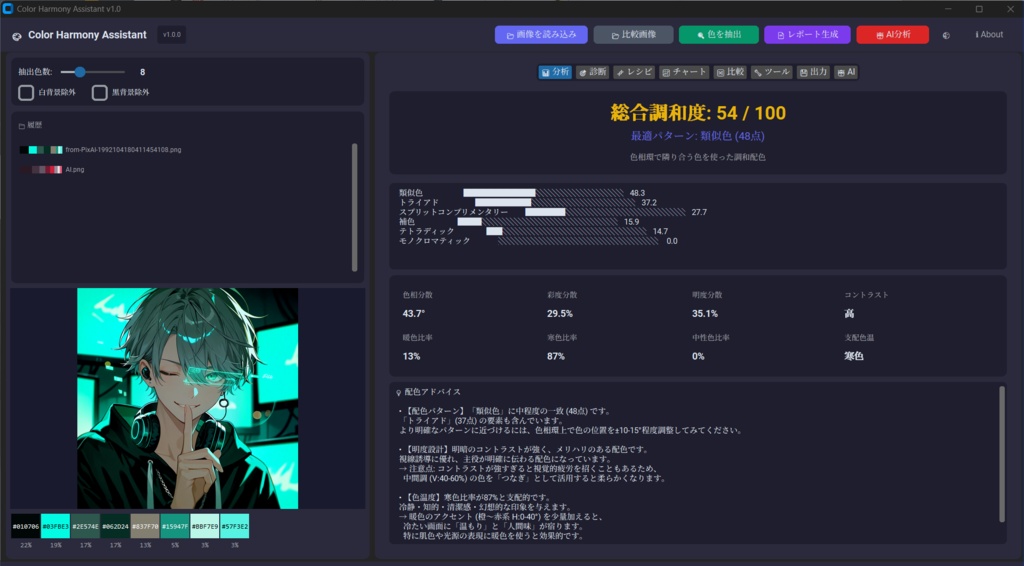The height and width of the screenshot is (566, 1024).
Task: Generate a report with レポート生成 button
Action: pyautogui.click(x=807, y=35)
